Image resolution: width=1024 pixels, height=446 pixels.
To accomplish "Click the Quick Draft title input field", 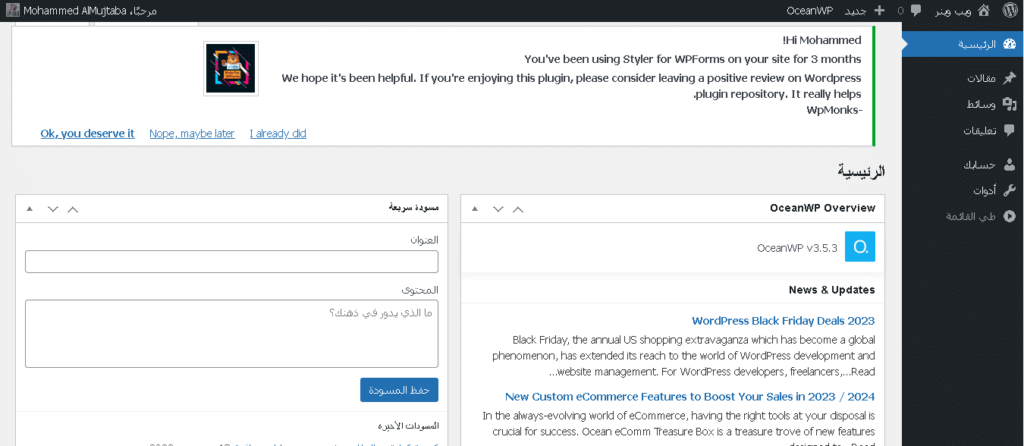I will pyautogui.click(x=231, y=262).
